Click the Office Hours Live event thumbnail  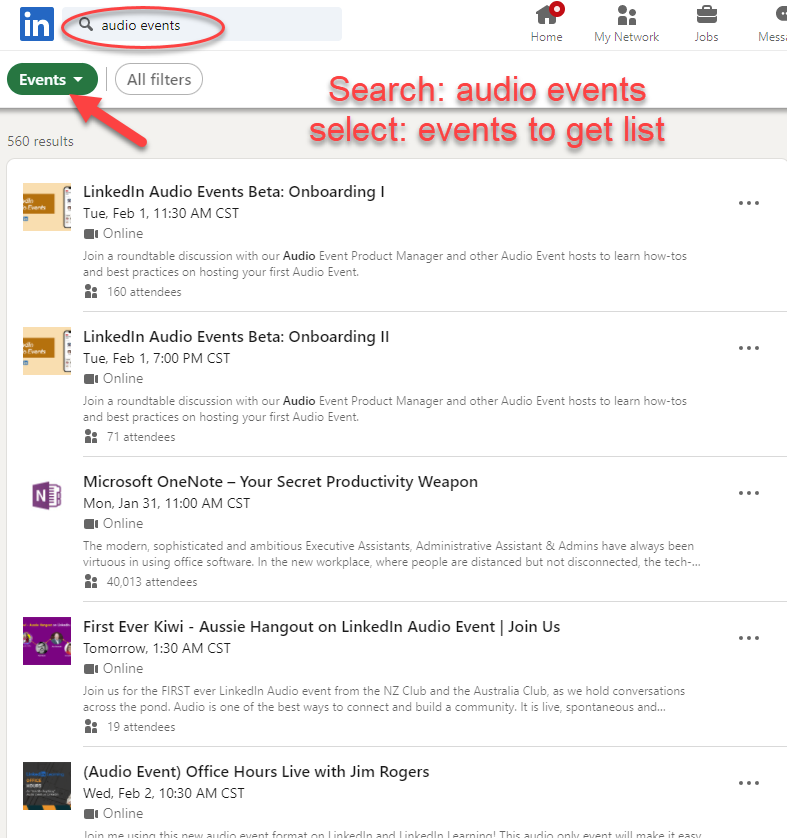click(x=47, y=786)
